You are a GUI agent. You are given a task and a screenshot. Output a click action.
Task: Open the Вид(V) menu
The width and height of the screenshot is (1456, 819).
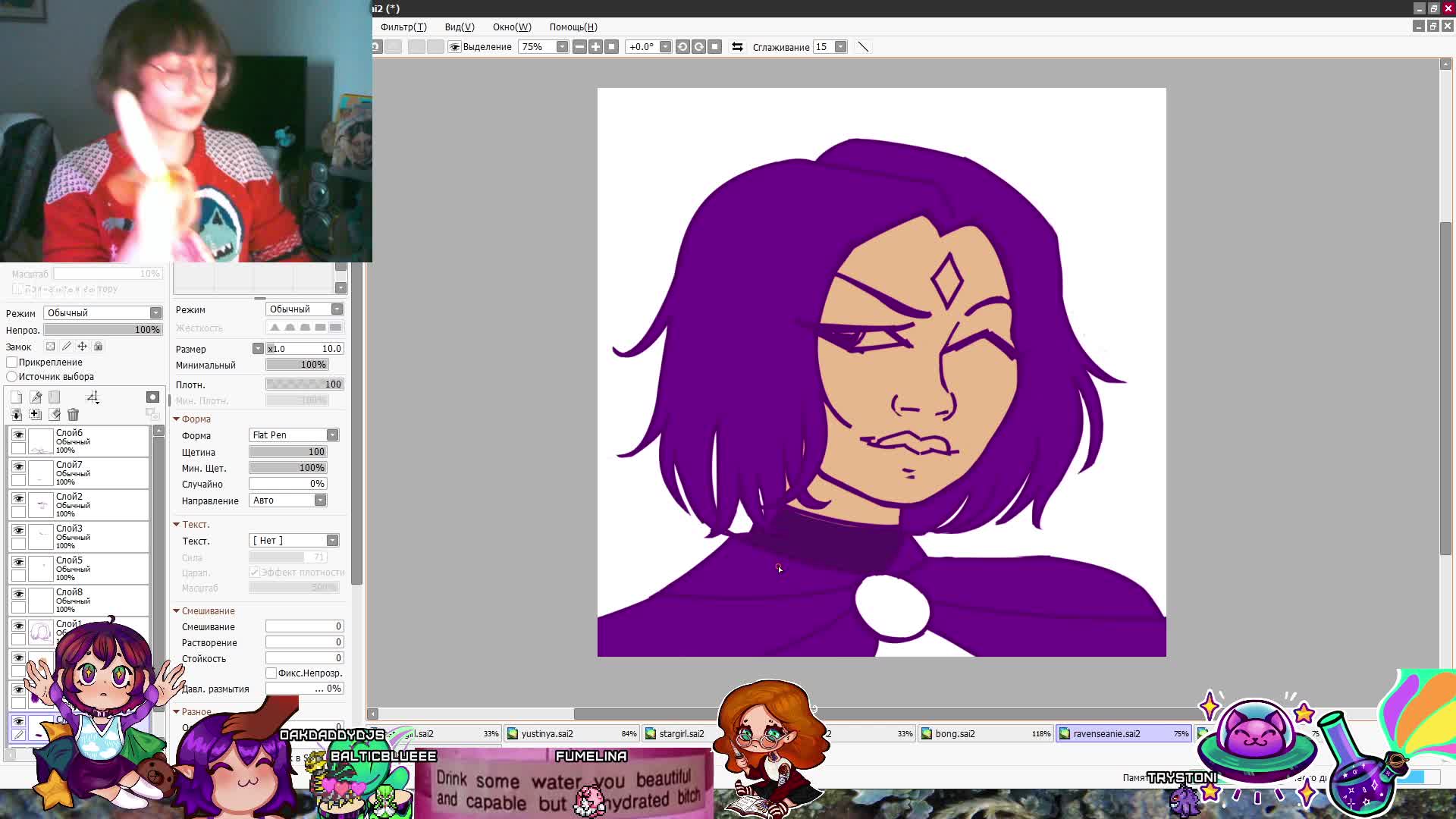click(x=460, y=27)
